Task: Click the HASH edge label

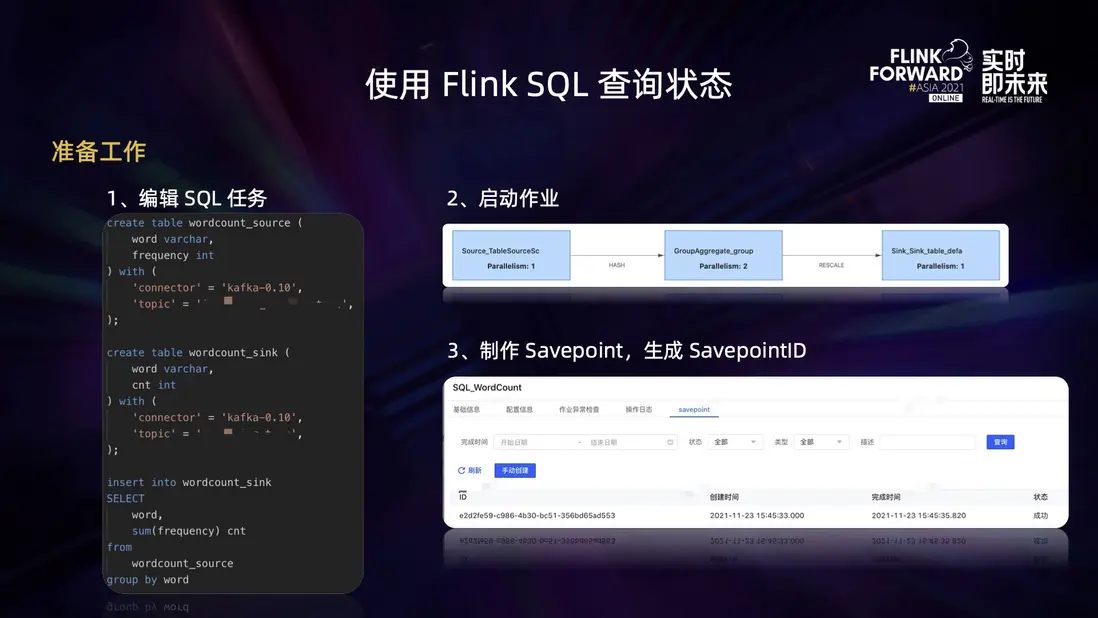Action: (617, 265)
